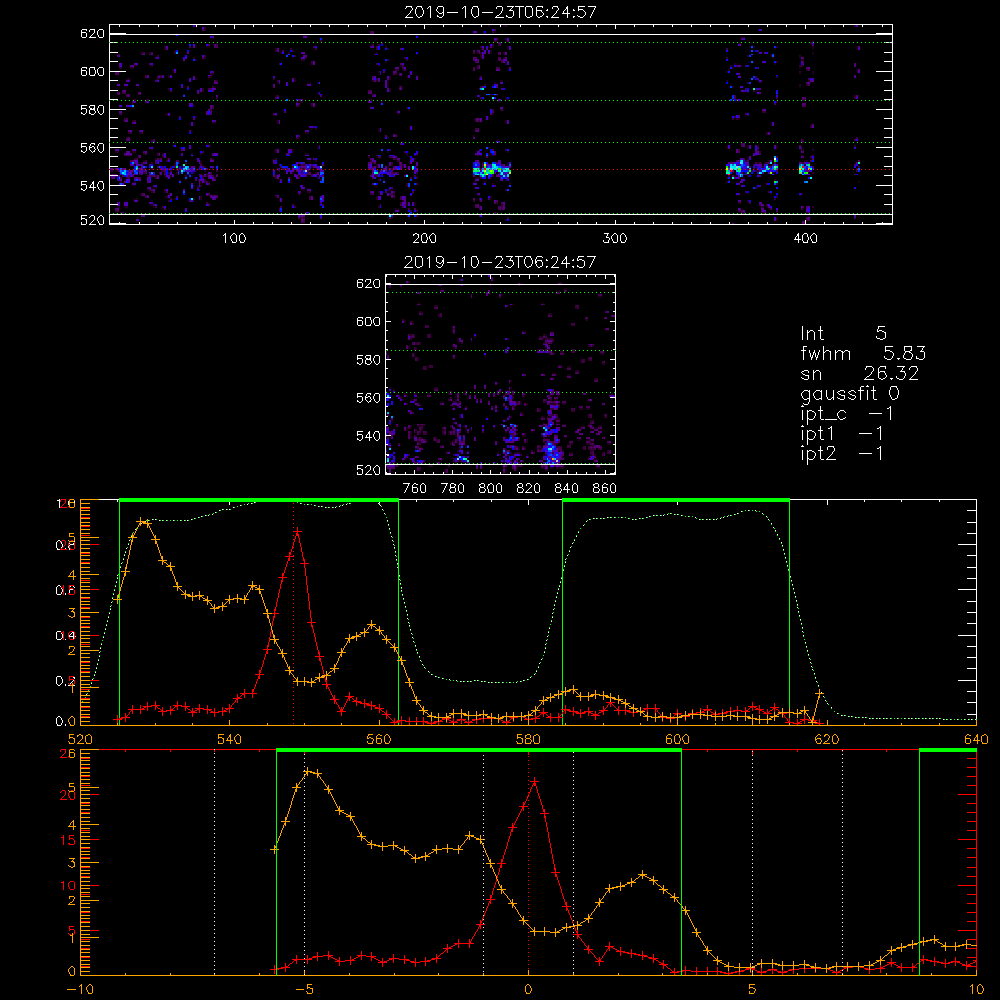Click x-axis label 840 of middle spectrogram
The image size is (1000, 1000).
tap(566, 489)
